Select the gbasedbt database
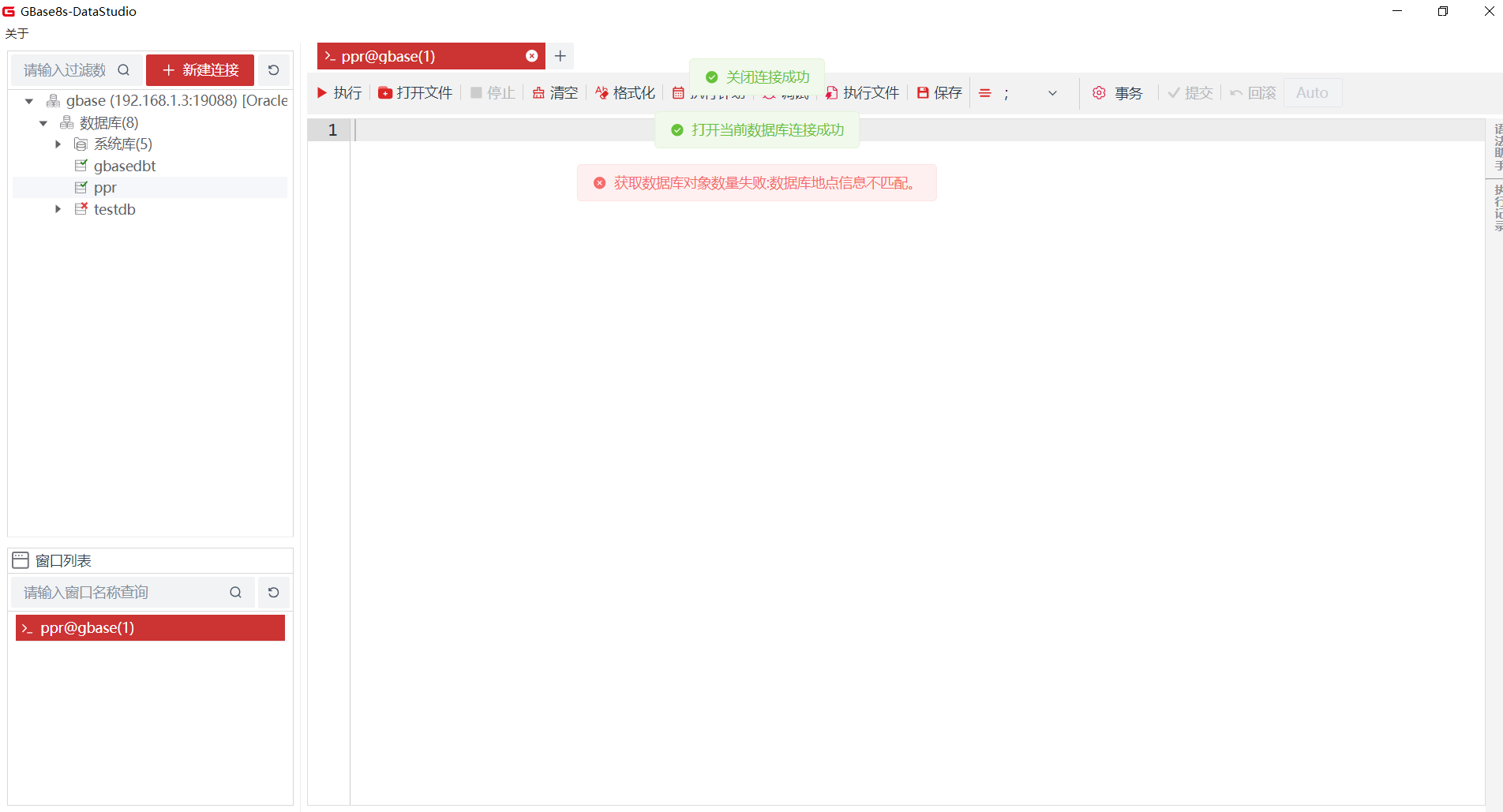This screenshot has height=812, width=1503. (125, 166)
